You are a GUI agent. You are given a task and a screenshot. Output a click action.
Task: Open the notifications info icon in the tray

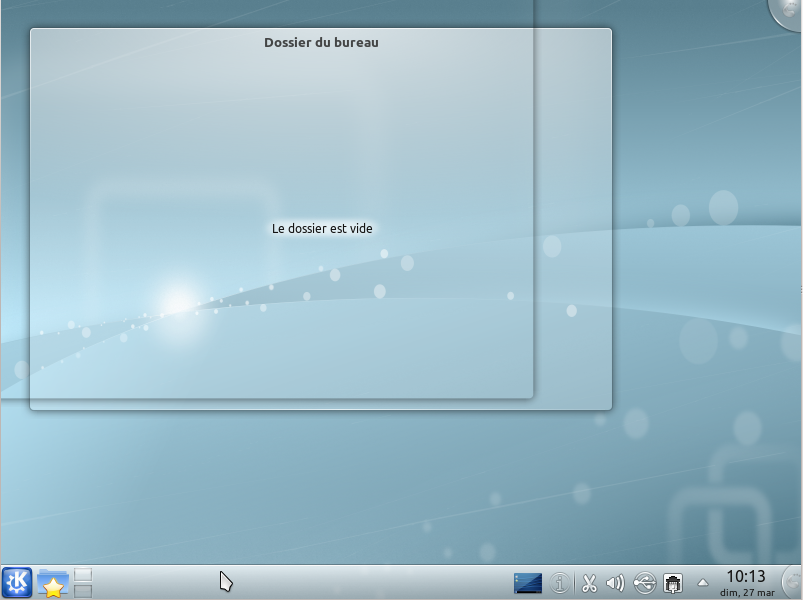(560, 583)
